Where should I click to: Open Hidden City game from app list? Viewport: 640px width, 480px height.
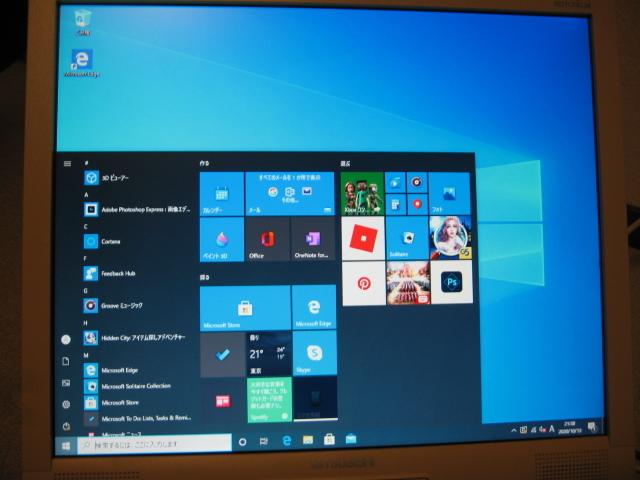137,338
